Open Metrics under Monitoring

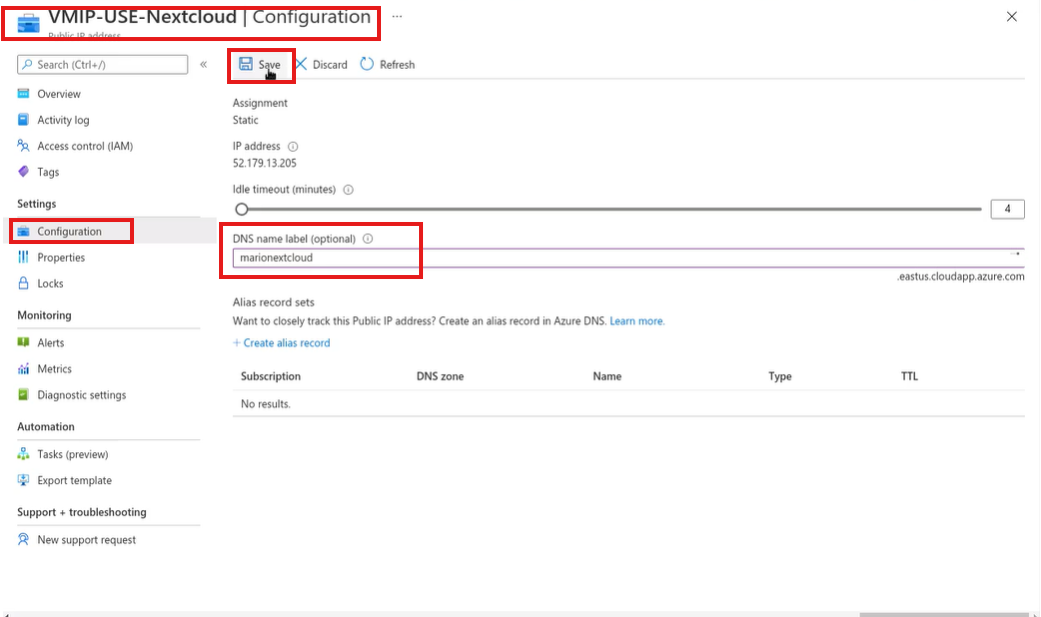pyautogui.click(x=54, y=369)
